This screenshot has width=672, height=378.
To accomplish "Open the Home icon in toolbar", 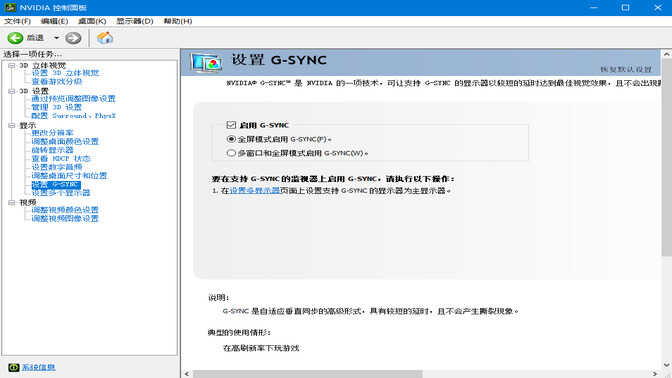I will coord(105,38).
